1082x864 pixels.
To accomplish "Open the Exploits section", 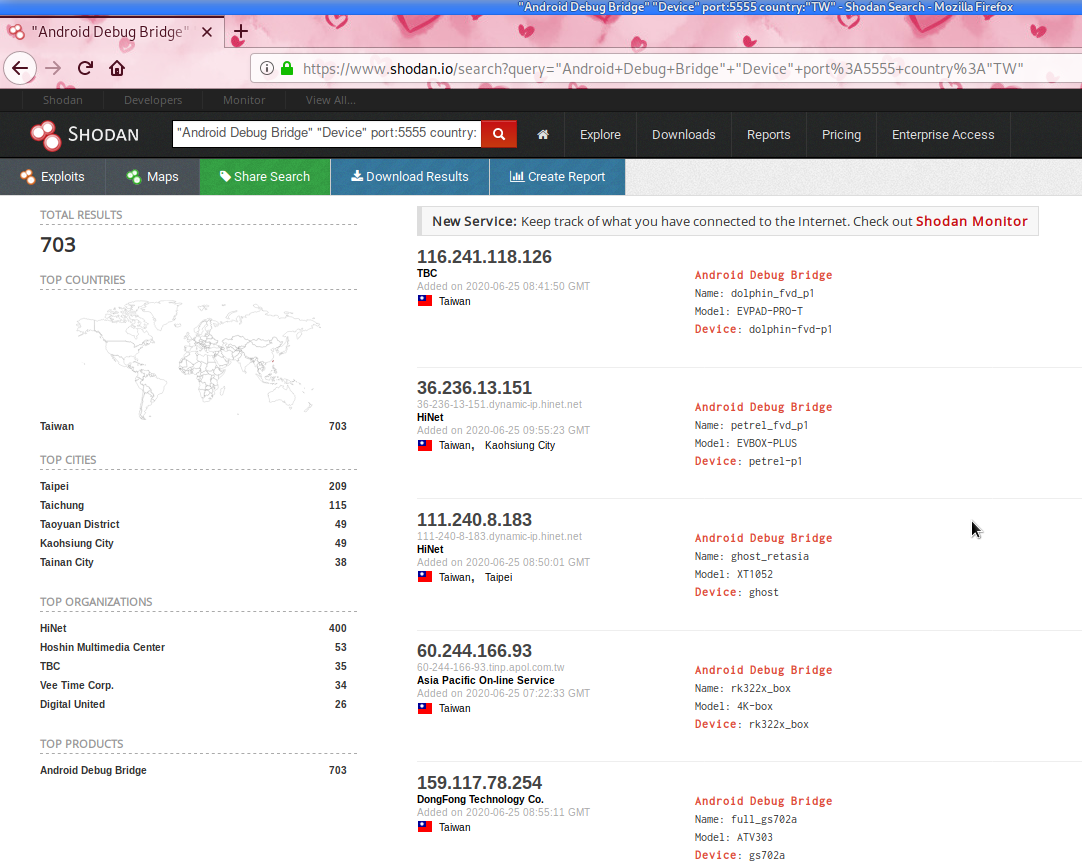I will tap(52, 177).
